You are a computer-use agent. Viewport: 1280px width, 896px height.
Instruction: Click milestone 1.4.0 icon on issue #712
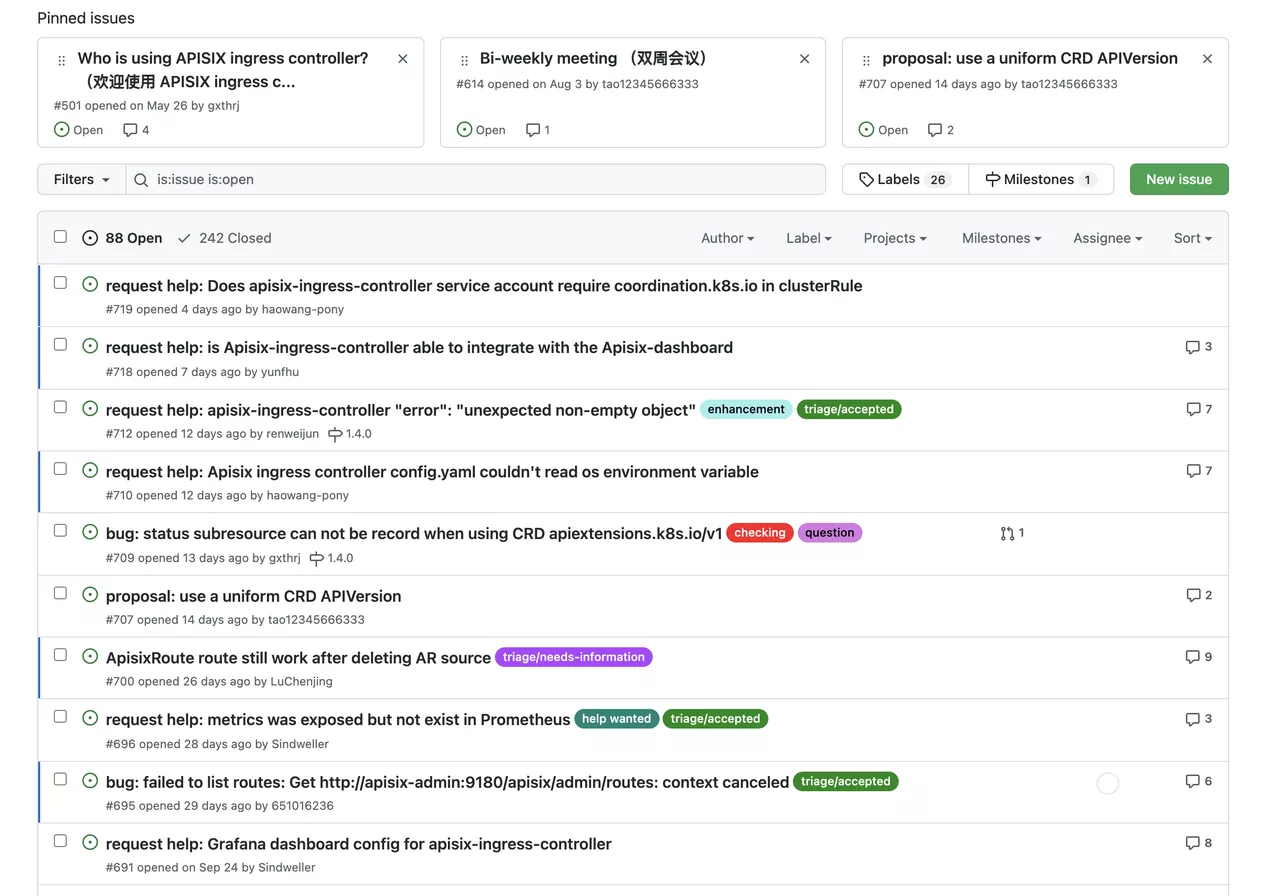click(x=335, y=434)
